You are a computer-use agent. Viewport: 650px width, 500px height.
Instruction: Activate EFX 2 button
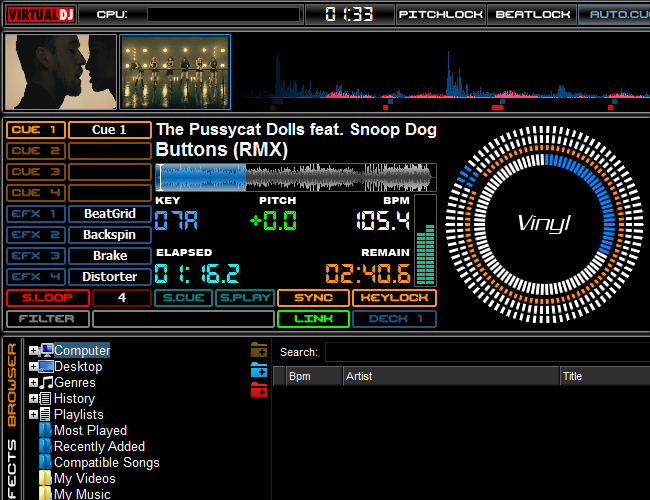point(36,235)
